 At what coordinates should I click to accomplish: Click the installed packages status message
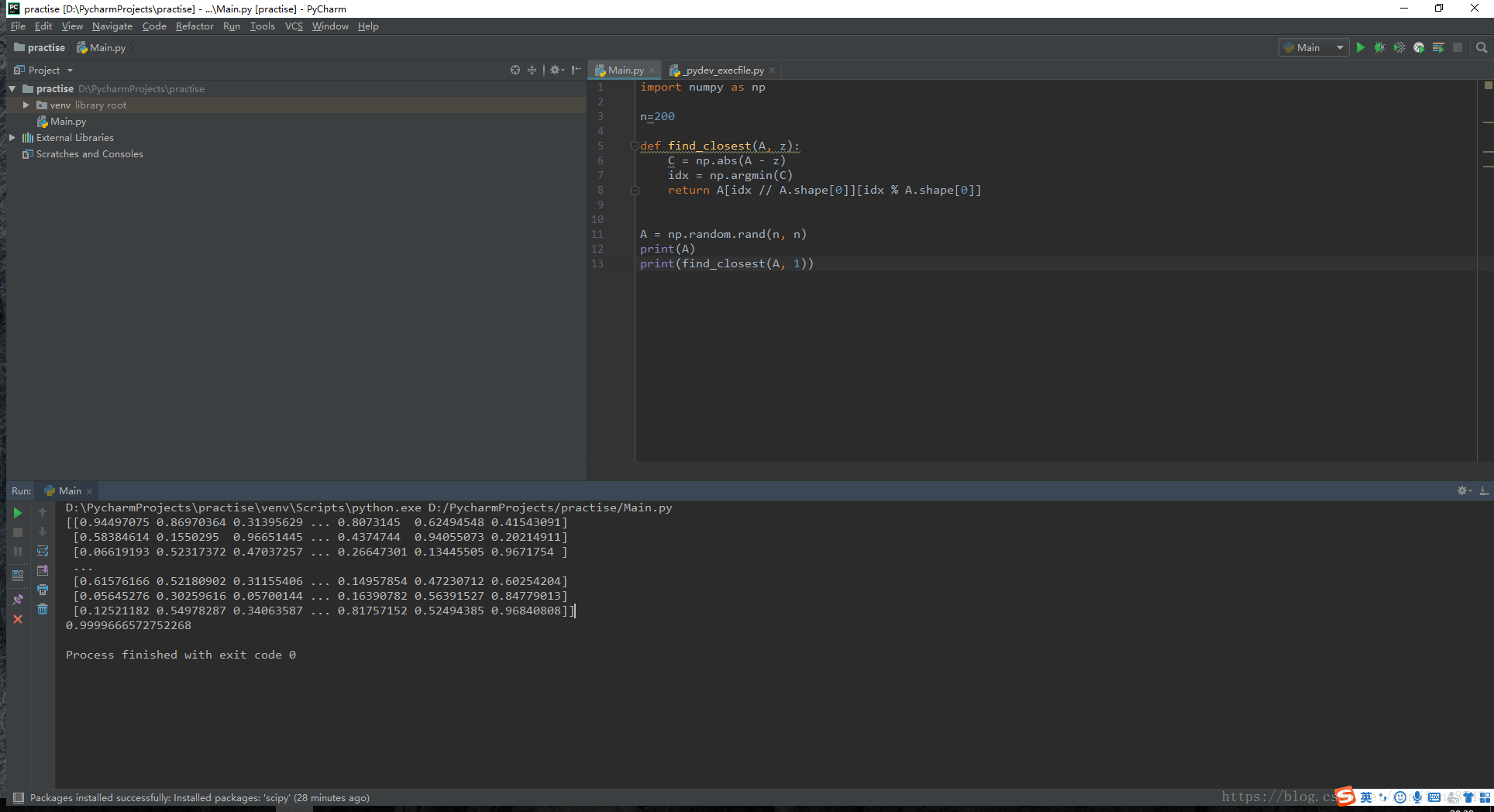pyautogui.click(x=200, y=798)
